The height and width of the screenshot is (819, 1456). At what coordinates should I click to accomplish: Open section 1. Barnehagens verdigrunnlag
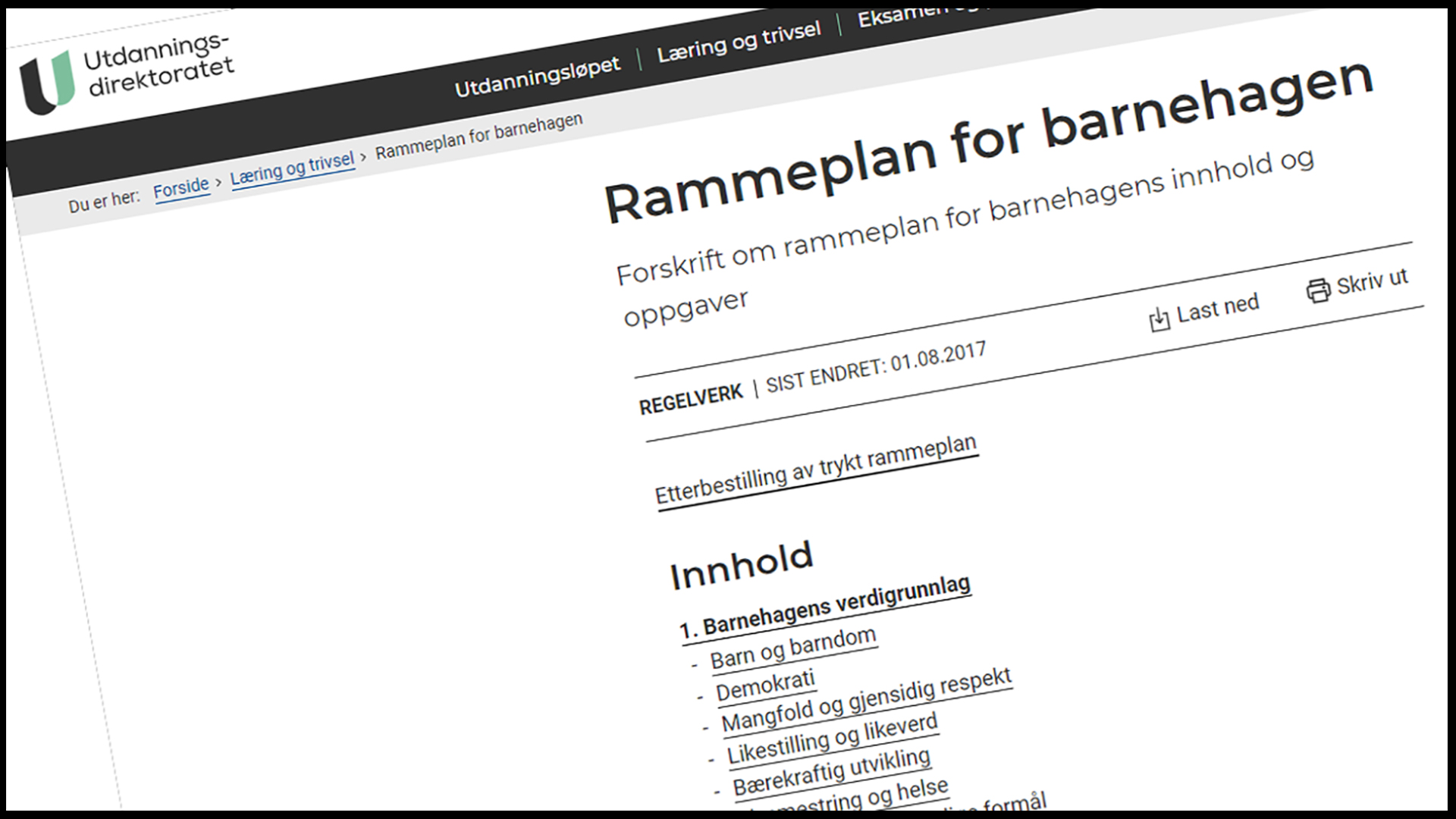click(x=826, y=609)
